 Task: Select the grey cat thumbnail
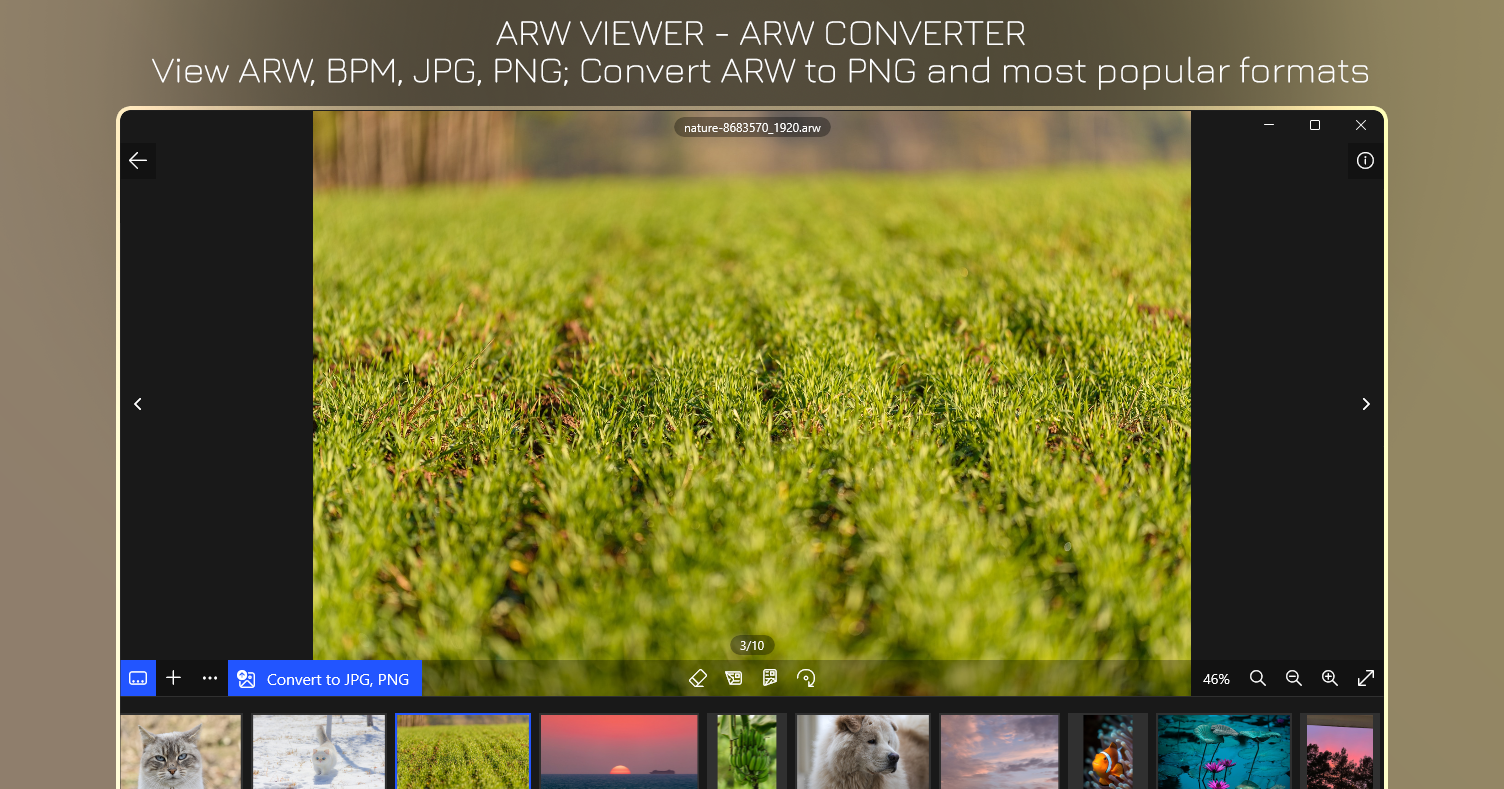[x=181, y=752]
